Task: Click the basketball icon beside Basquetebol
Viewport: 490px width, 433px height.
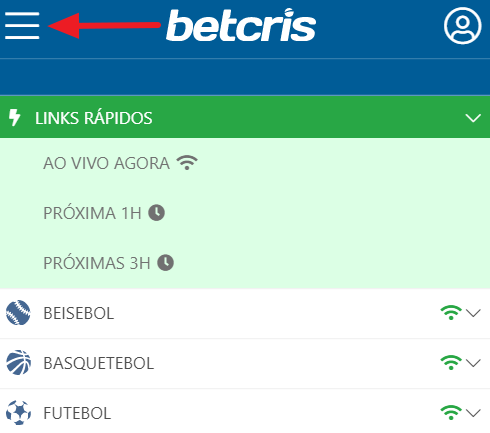Action: click(18, 363)
